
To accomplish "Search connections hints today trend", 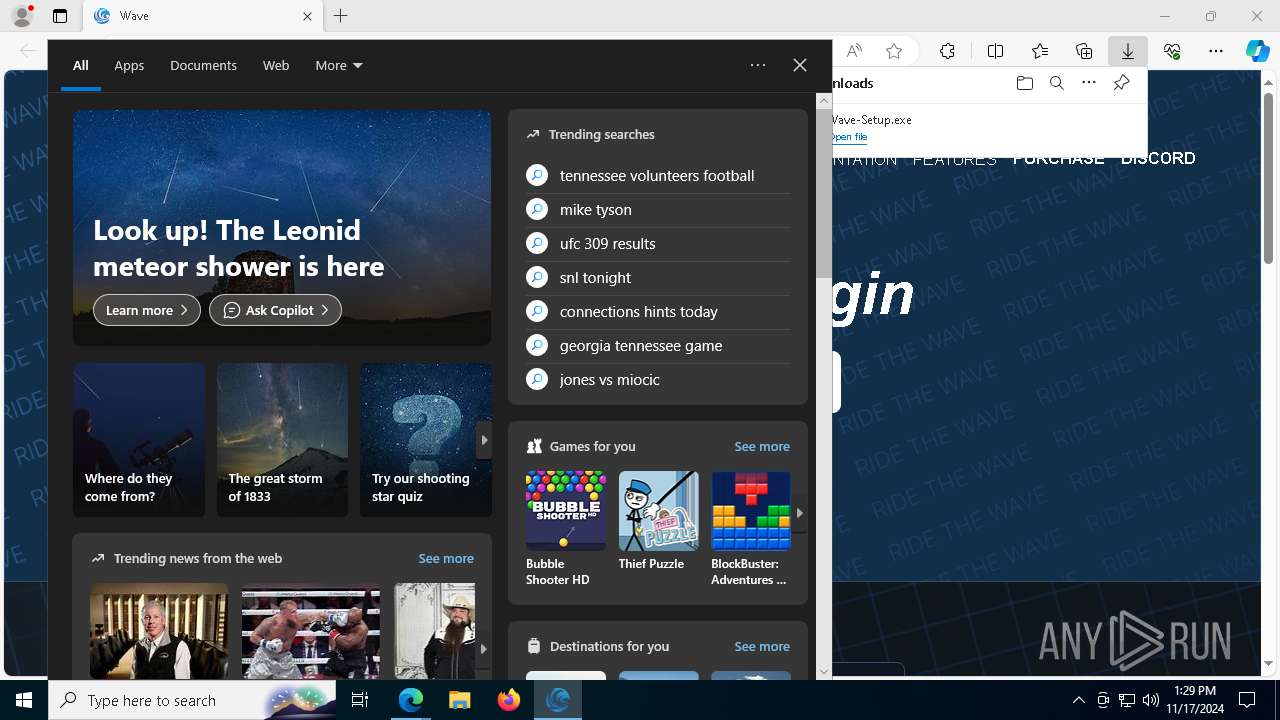I will (x=658, y=311).
